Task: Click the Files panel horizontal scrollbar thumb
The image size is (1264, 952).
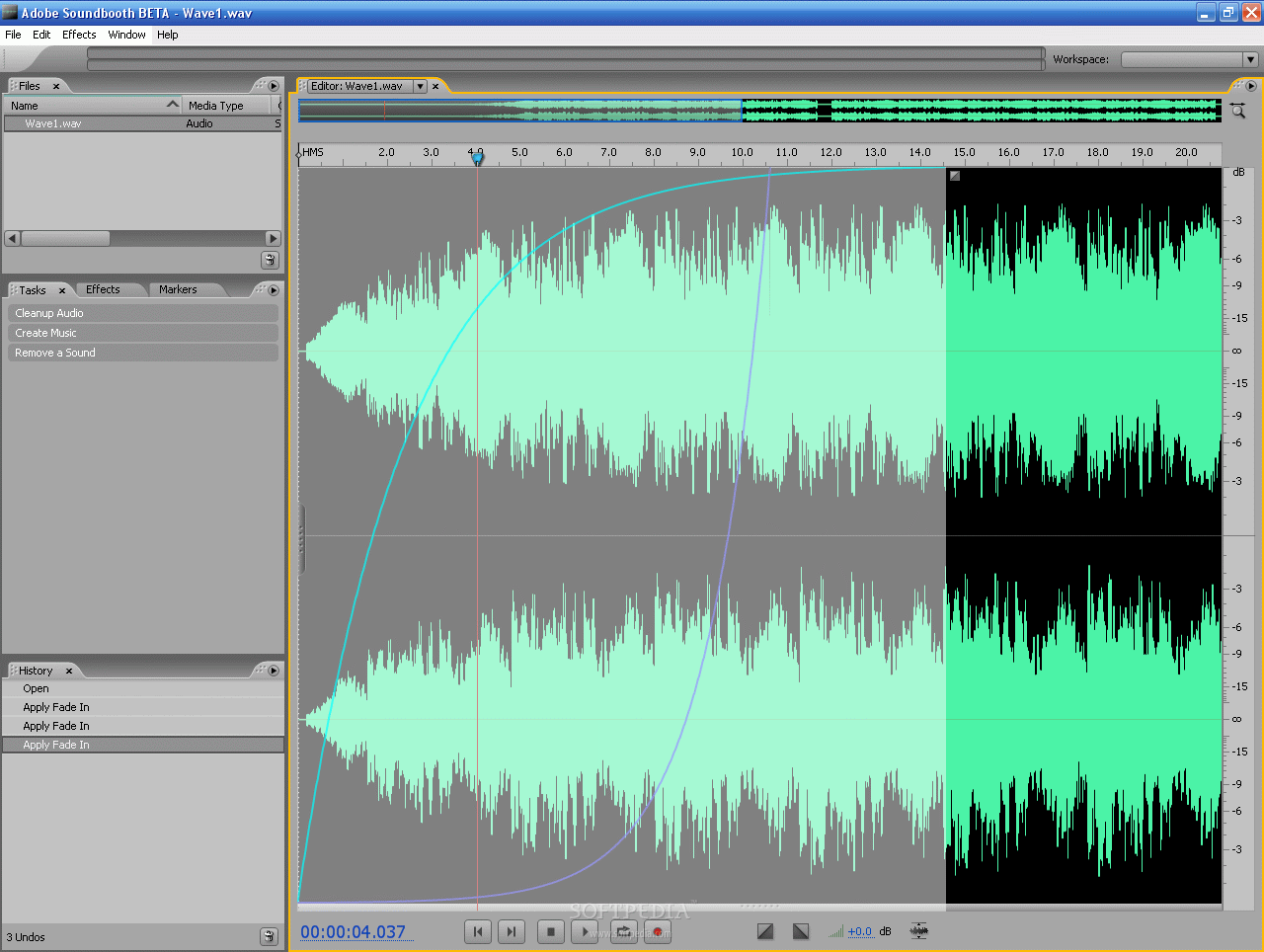Action: (x=65, y=238)
